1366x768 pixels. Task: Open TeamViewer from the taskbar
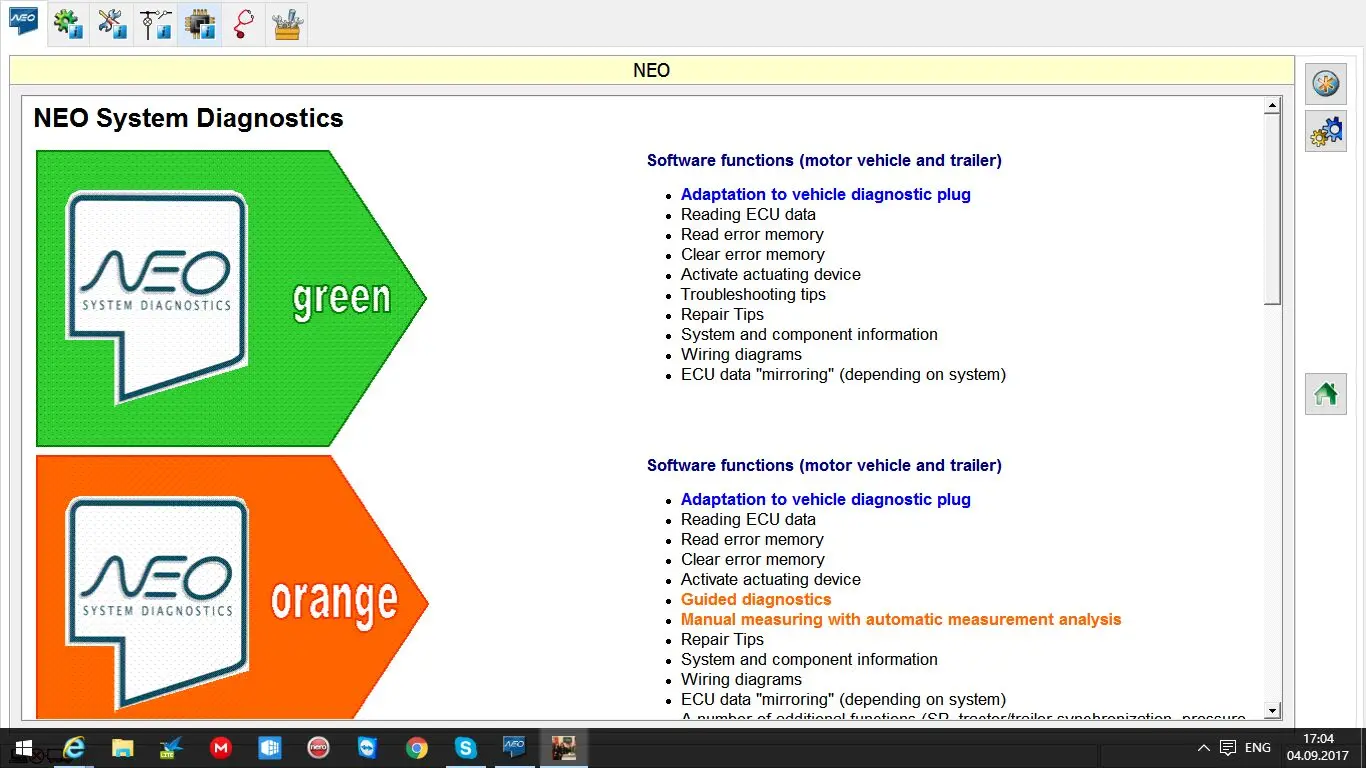pyautogui.click(x=367, y=748)
